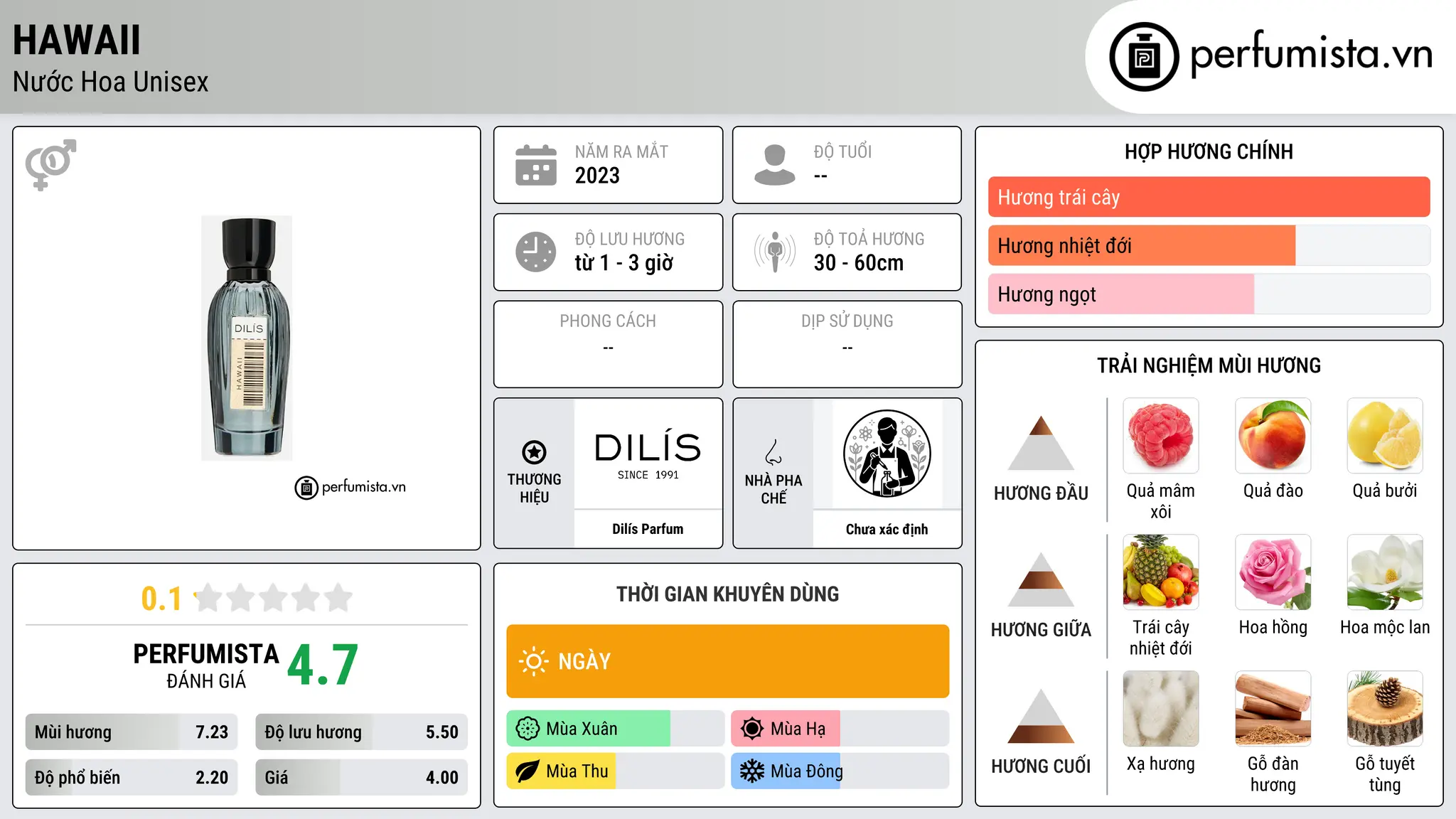Click the Giá 4.00 score bar
The height and width of the screenshot is (819, 1456).
point(361,778)
